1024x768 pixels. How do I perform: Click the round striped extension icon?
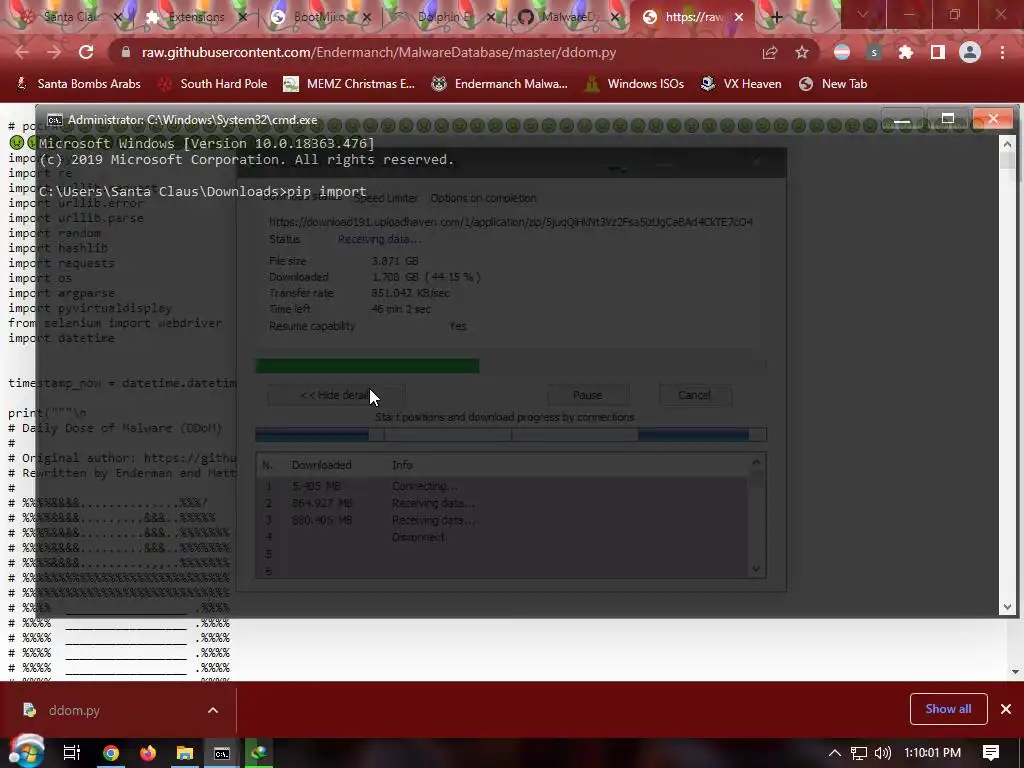(x=842, y=52)
